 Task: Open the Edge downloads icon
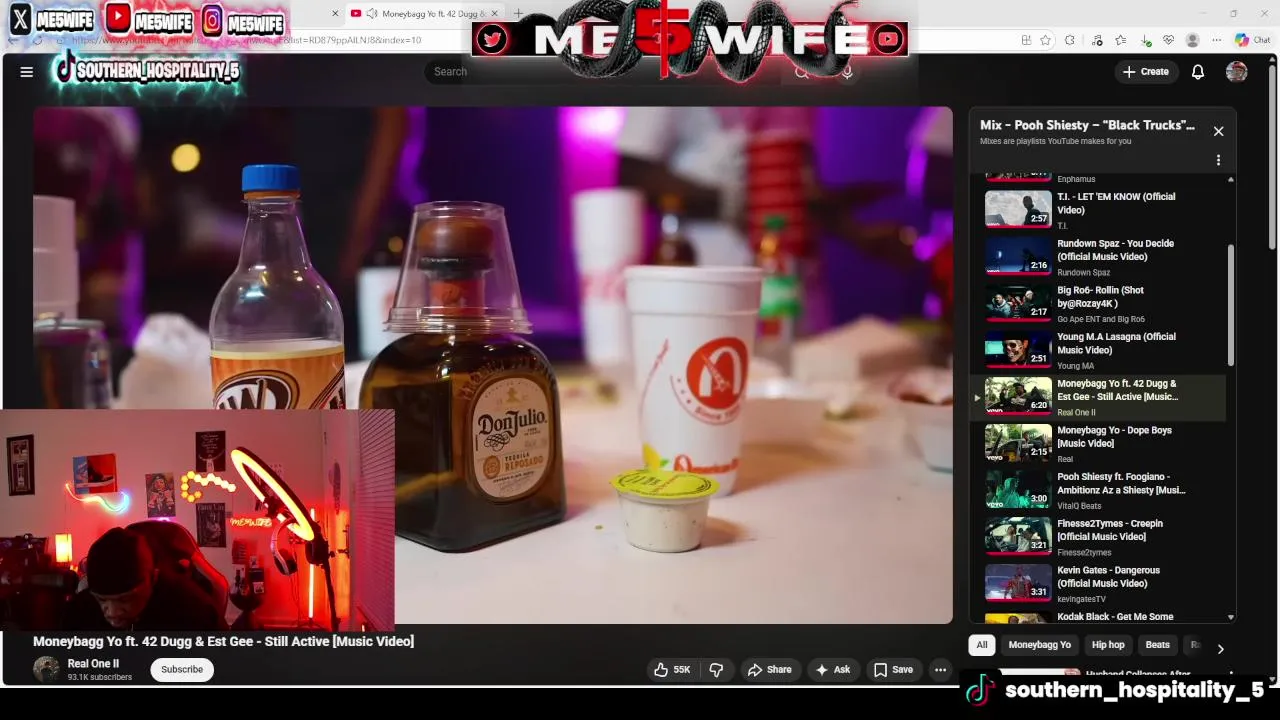pyautogui.click(x=1144, y=40)
